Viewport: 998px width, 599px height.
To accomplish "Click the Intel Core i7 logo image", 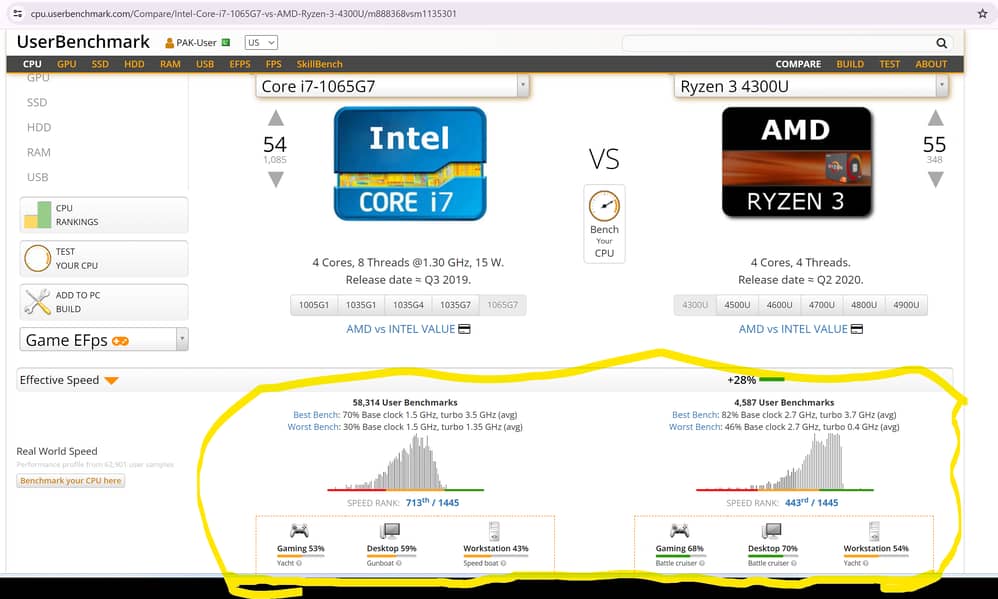I will tap(410, 163).
